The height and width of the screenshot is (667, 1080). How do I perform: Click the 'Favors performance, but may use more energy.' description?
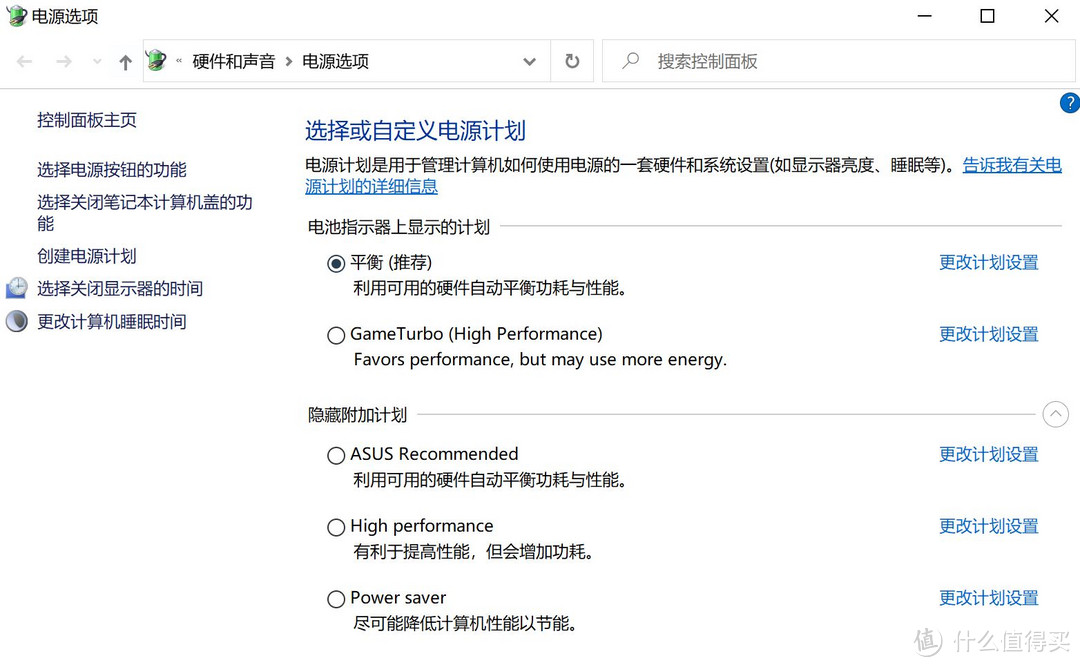540,360
